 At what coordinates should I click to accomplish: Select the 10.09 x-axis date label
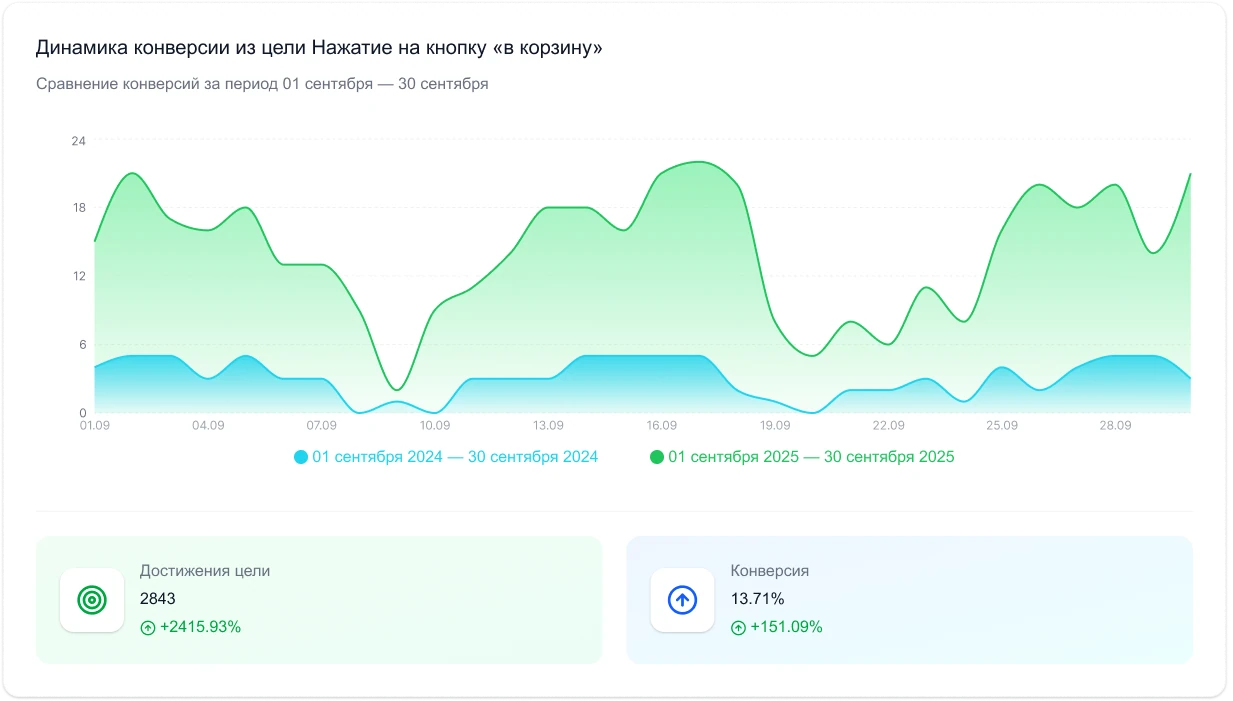435,425
